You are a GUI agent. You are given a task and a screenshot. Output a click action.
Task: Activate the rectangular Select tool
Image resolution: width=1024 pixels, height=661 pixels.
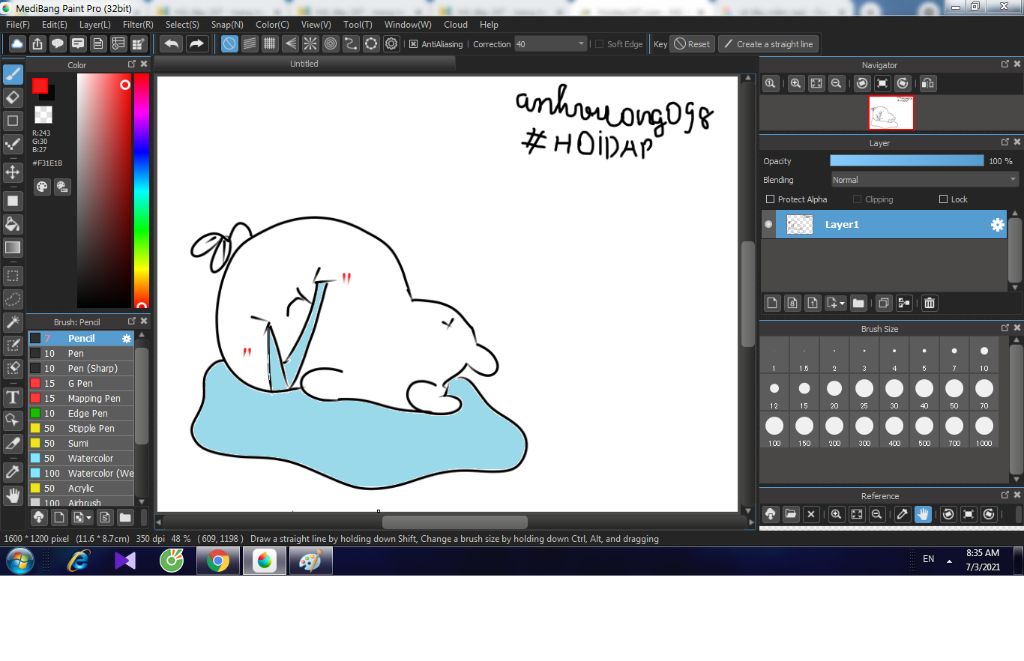click(x=12, y=276)
